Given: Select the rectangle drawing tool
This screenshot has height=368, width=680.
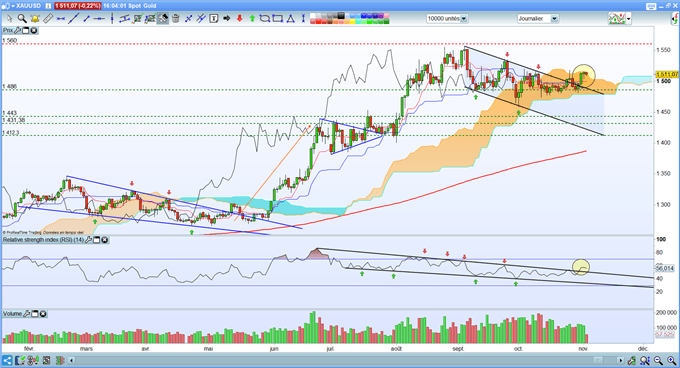Looking at the screenshot, I should click(278, 19).
